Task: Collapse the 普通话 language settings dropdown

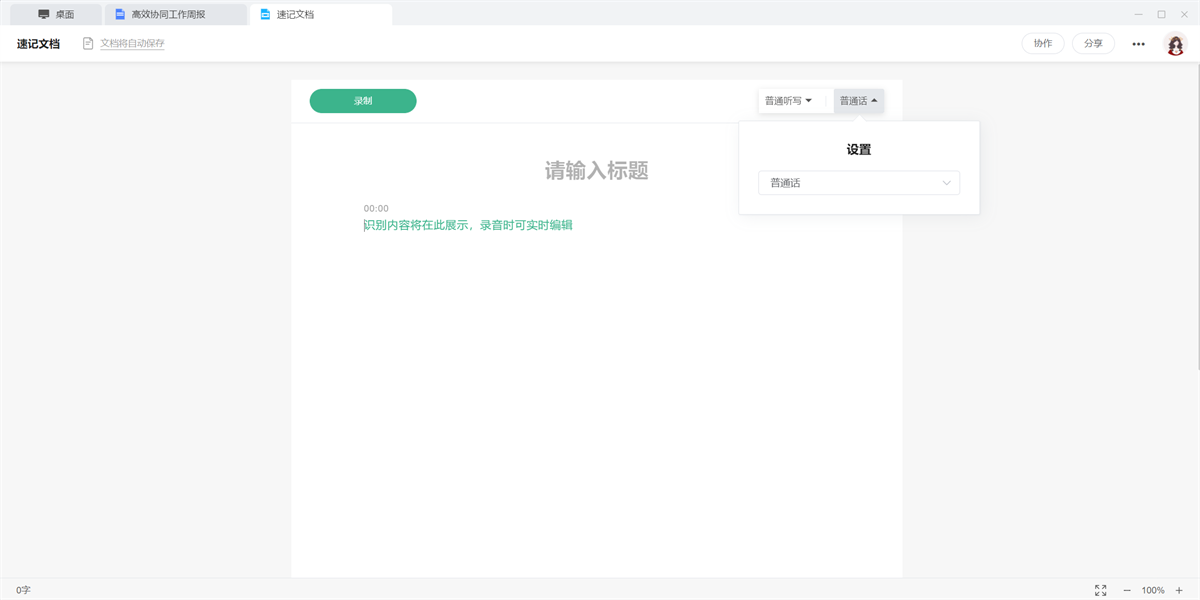Action: point(859,101)
